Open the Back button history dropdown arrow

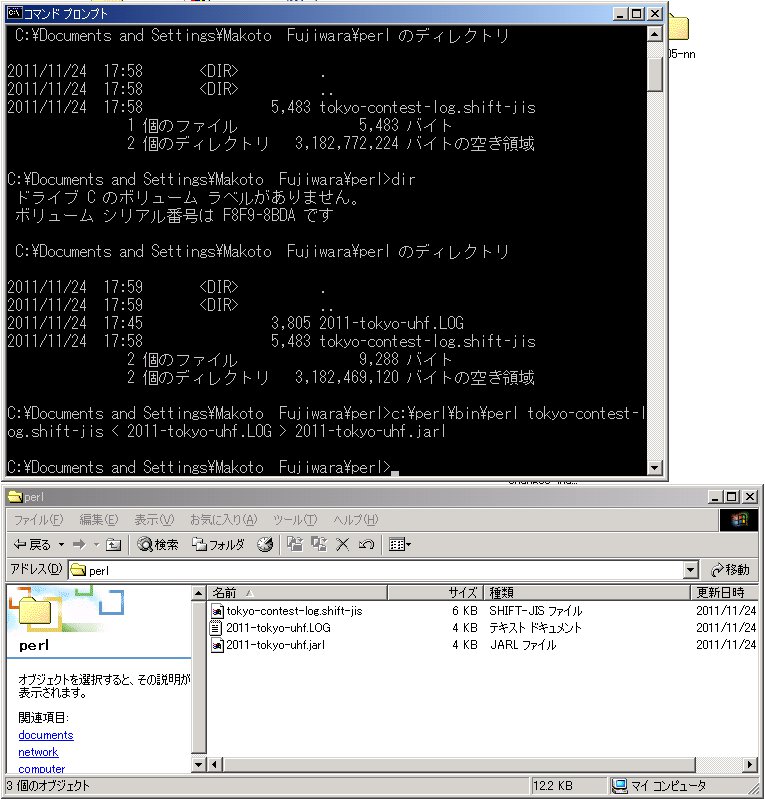[x=60, y=544]
